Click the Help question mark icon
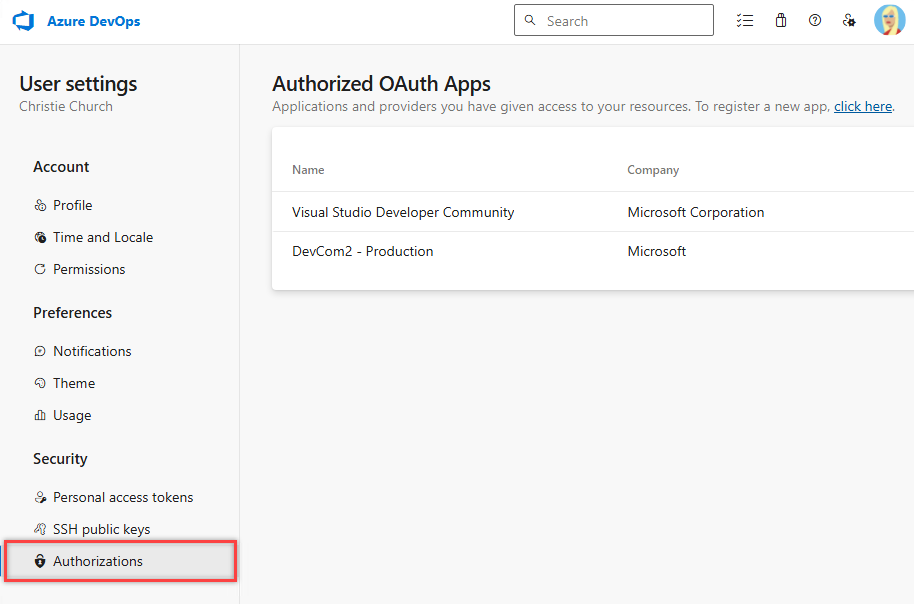The width and height of the screenshot is (914, 604). click(x=815, y=20)
